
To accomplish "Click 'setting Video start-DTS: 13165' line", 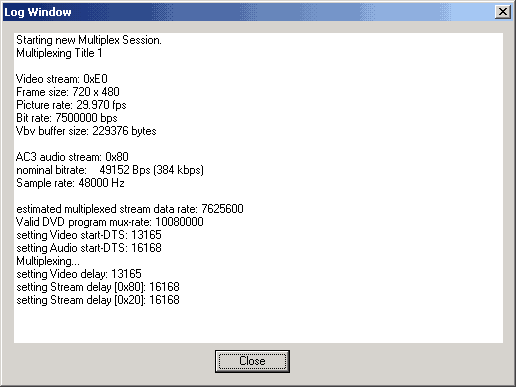I will click(x=89, y=235).
